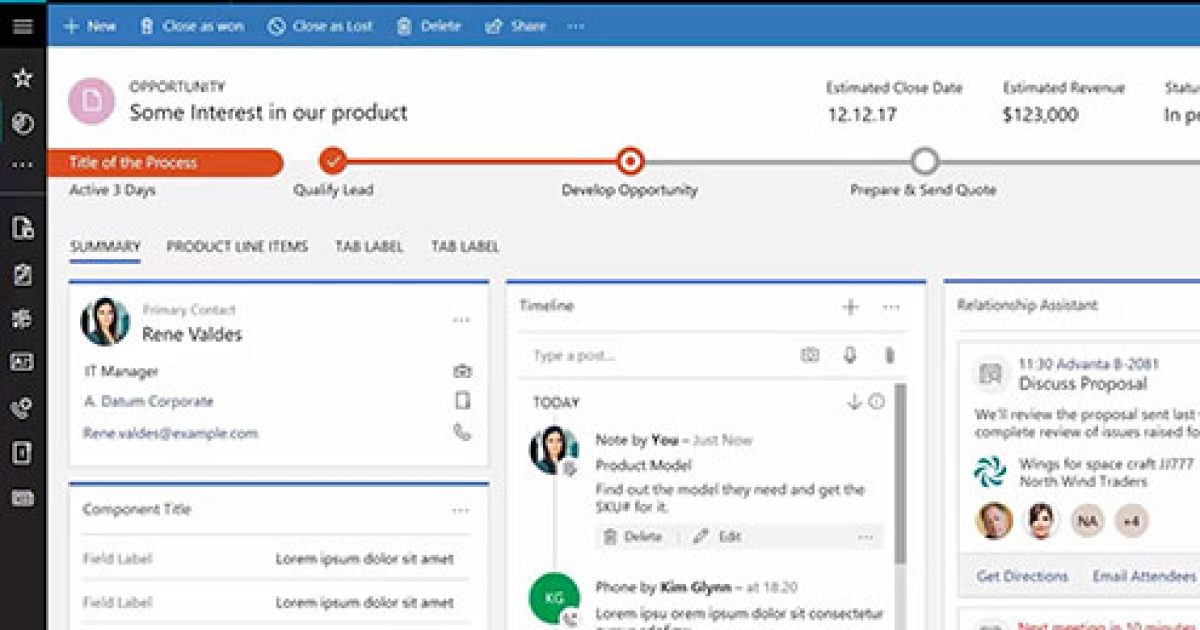Click the favorites star icon in sidebar
The width and height of the screenshot is (1200, 630).
(x=22, y=78)
